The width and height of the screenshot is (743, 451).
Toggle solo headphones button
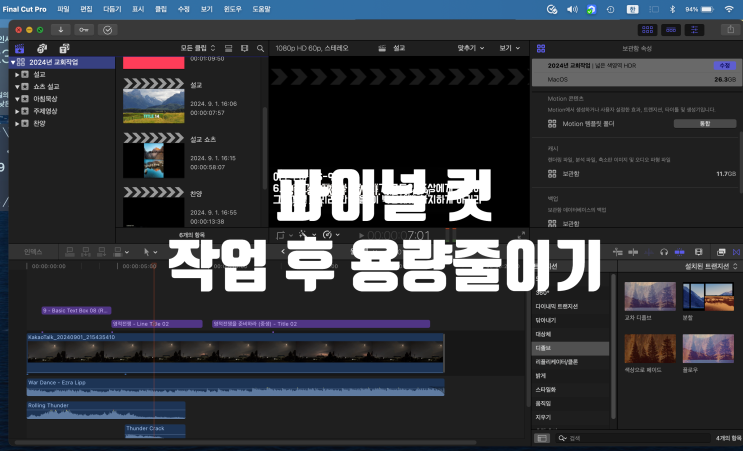tap(664, 252)
